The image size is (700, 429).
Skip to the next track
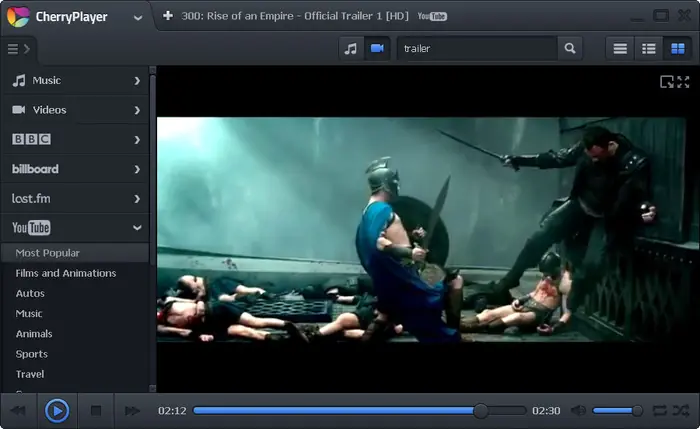[132, 411]
